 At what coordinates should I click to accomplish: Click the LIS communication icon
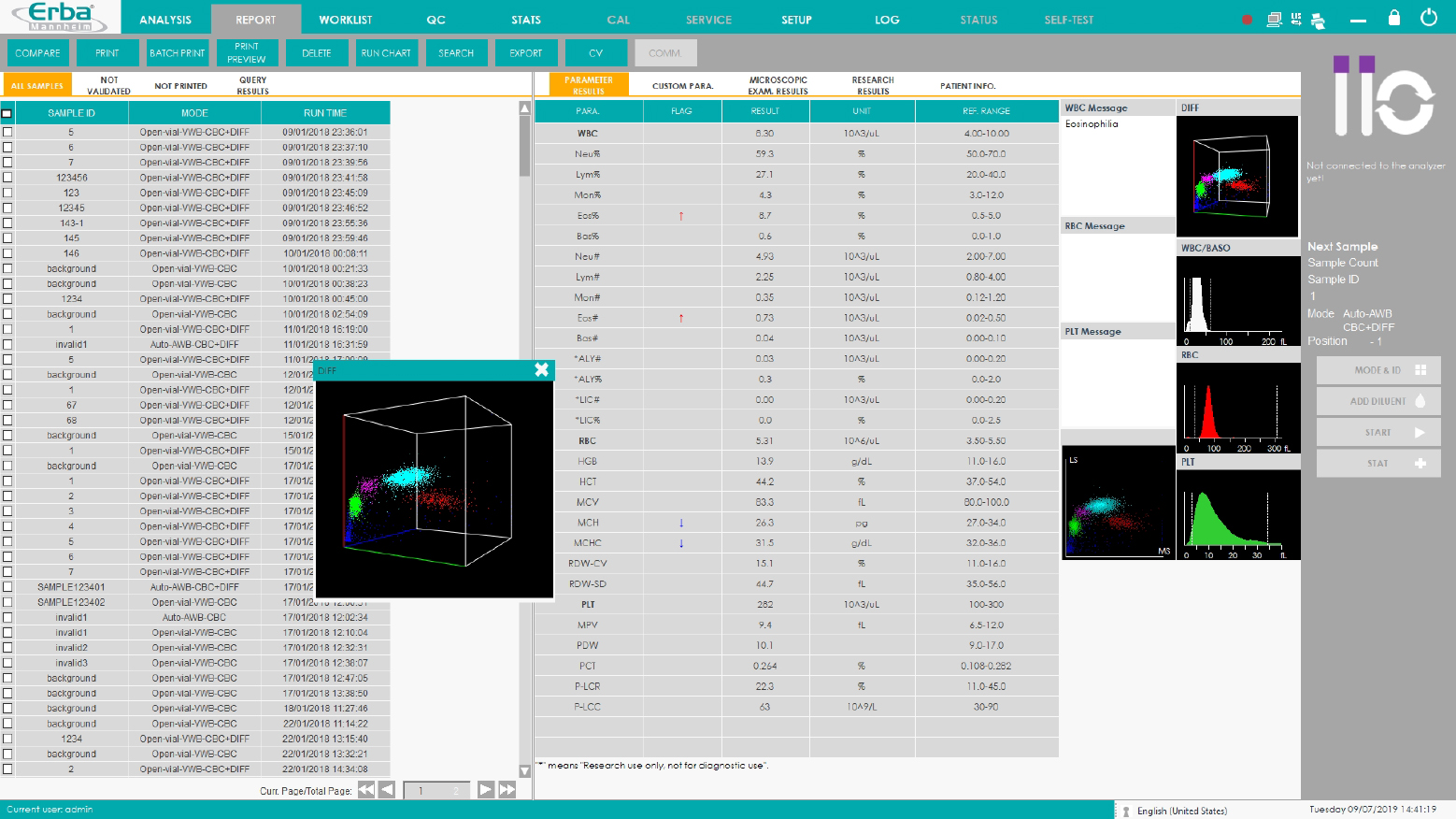tap(1296, 19)
